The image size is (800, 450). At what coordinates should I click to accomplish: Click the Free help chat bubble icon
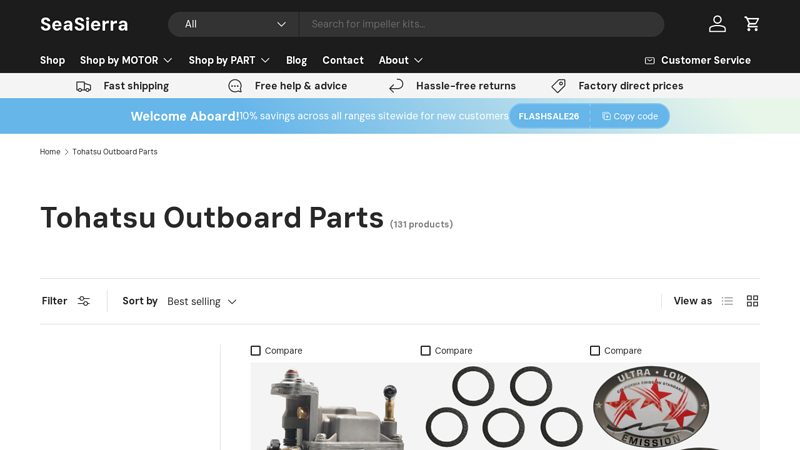click(x=235, y=86)
